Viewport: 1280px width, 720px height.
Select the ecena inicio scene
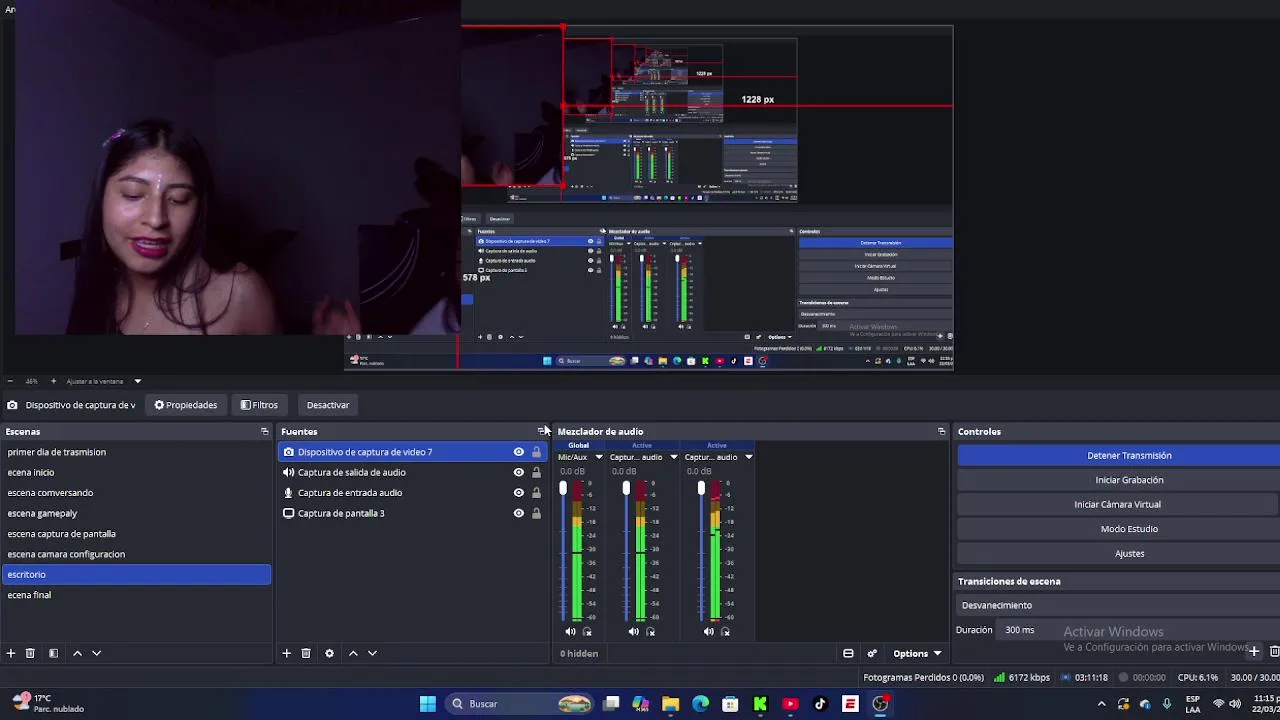(137, 472)
